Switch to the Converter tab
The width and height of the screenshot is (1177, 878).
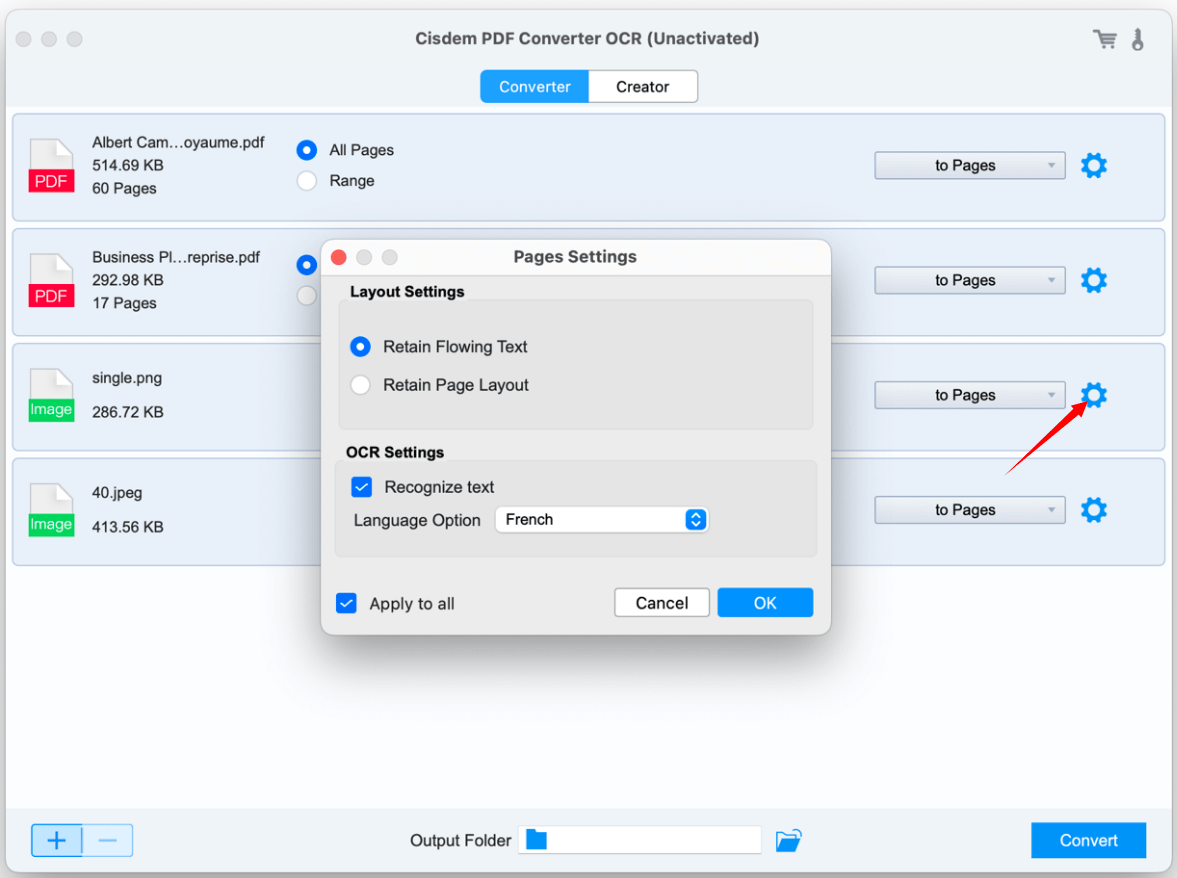coord(534,86)
